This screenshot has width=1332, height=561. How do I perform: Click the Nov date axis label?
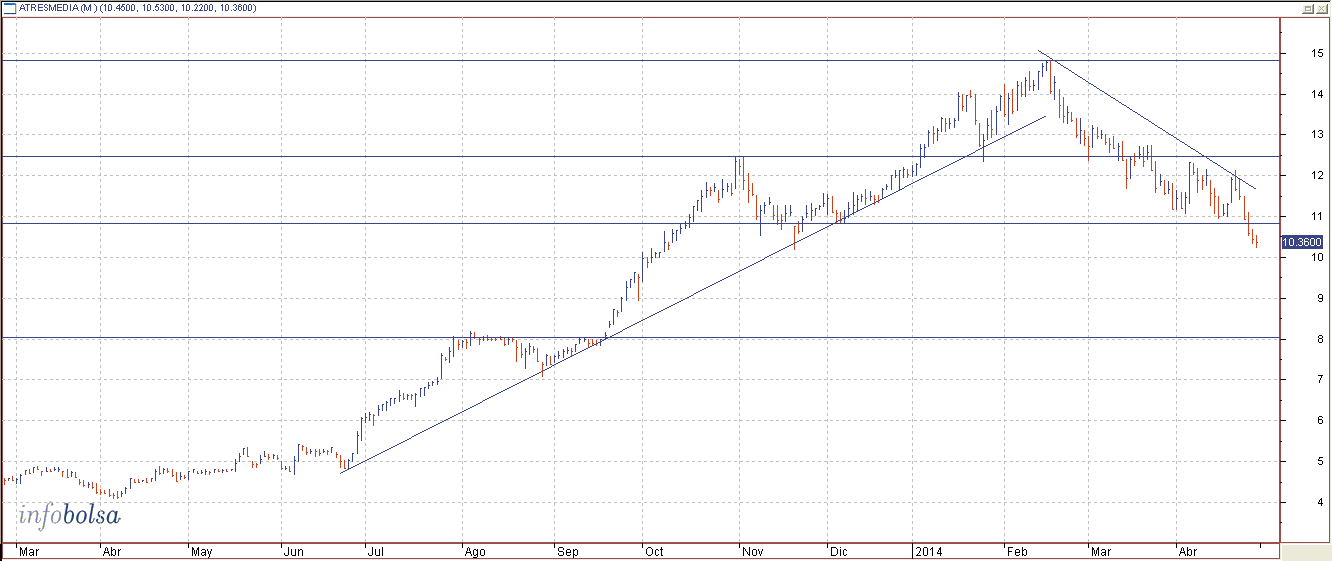751,552
